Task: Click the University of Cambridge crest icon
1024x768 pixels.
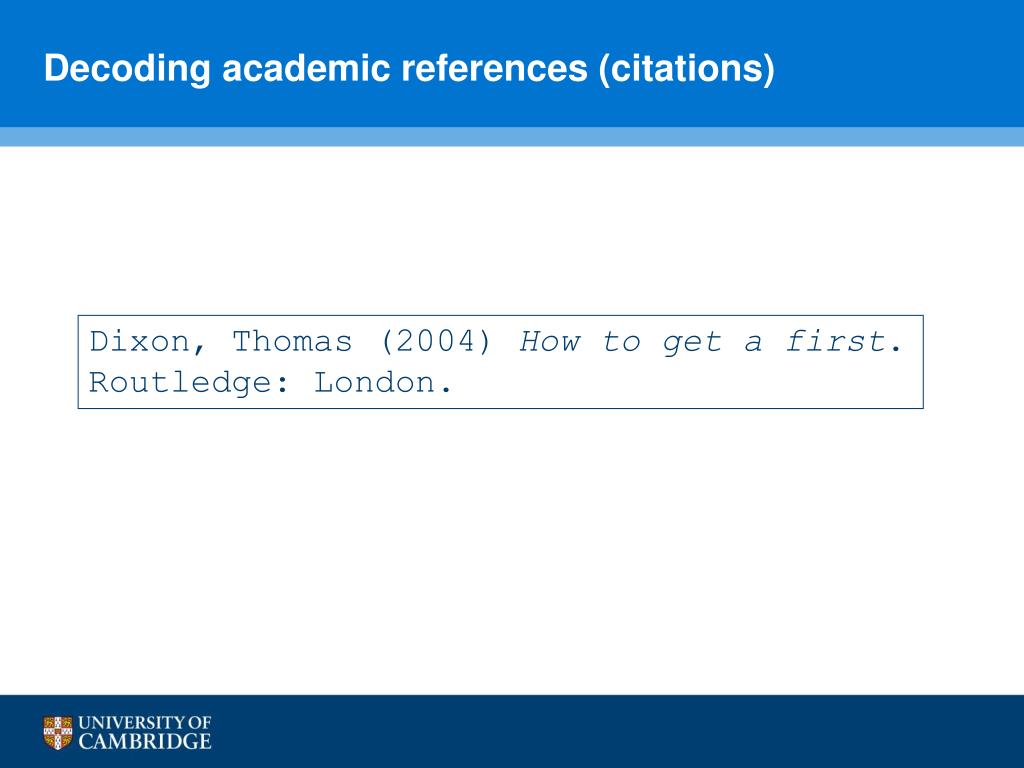Action: pyautogui.click(x=57, y=733)
